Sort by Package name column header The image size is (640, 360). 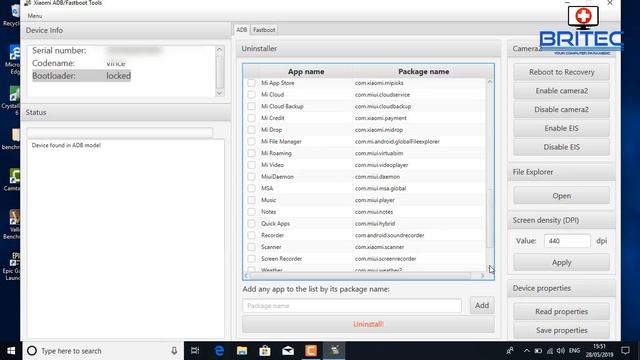point(424,71)
